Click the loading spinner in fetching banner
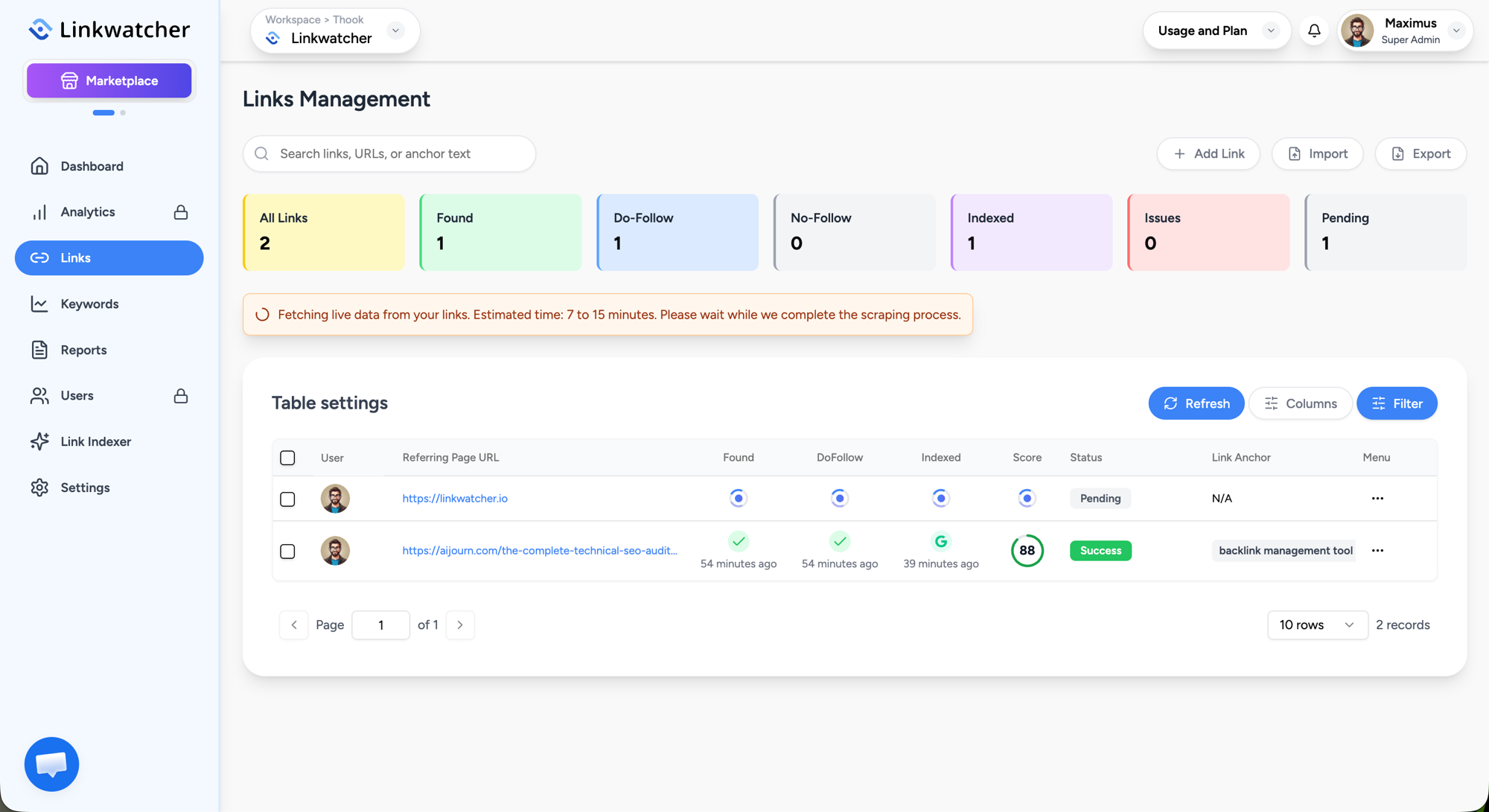This screenshot has width=1489, height=812. [x=262, y=315]
